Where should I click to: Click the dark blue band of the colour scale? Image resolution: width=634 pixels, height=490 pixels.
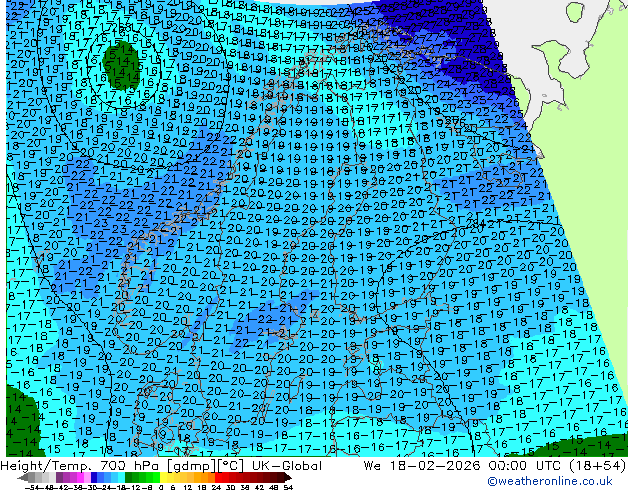[x=94, y=477]
